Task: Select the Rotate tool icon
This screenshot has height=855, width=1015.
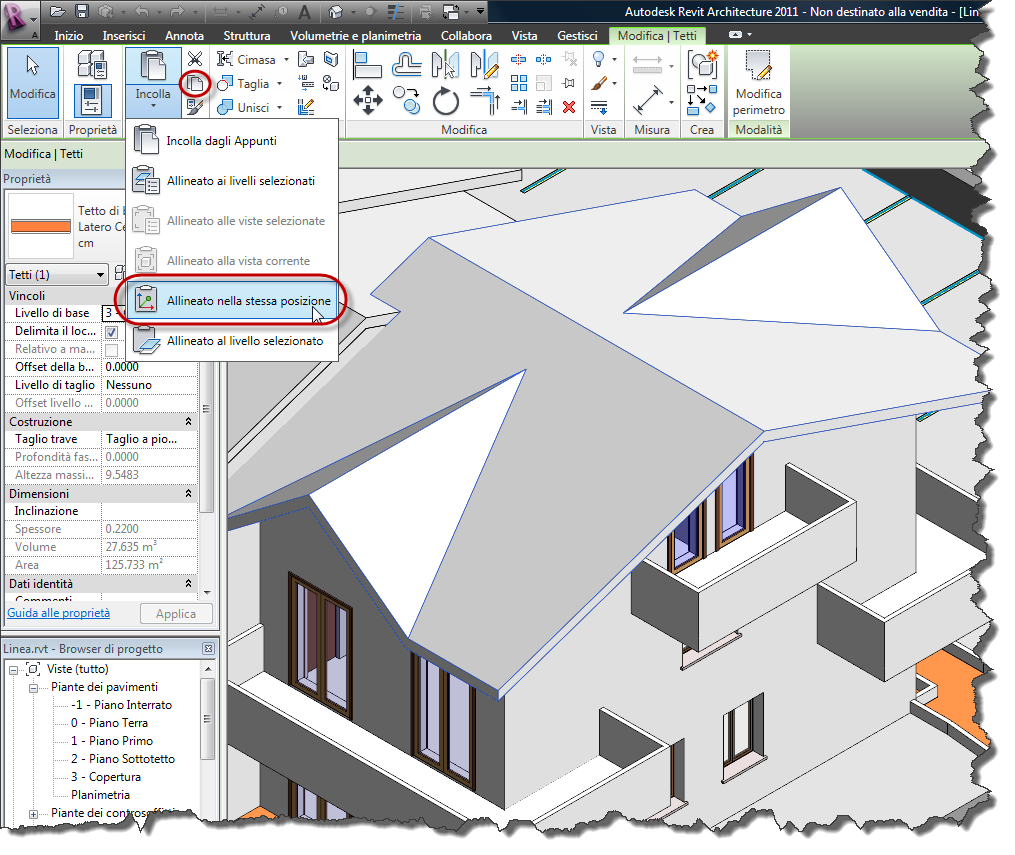Action: click(445, 100)
